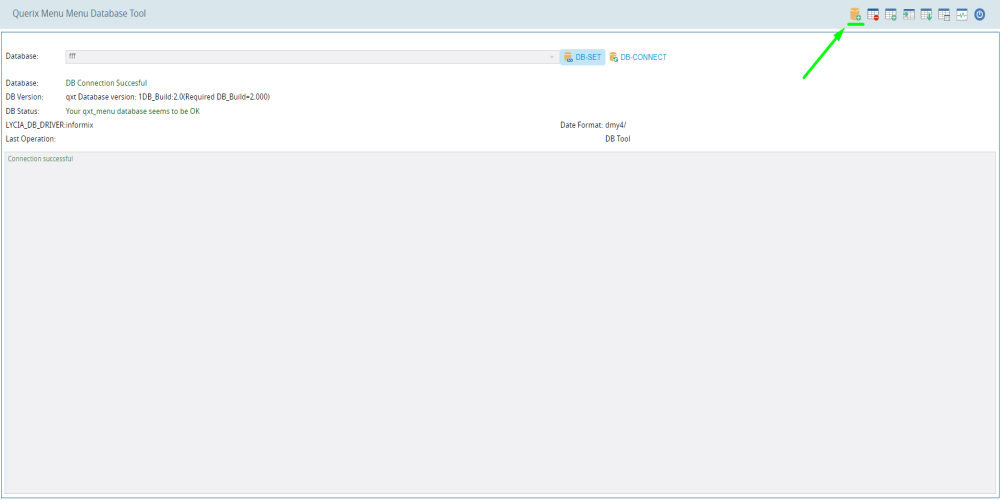
Task: Click the pulse monitor toolbar icon
Action: [x=962, y=15]
